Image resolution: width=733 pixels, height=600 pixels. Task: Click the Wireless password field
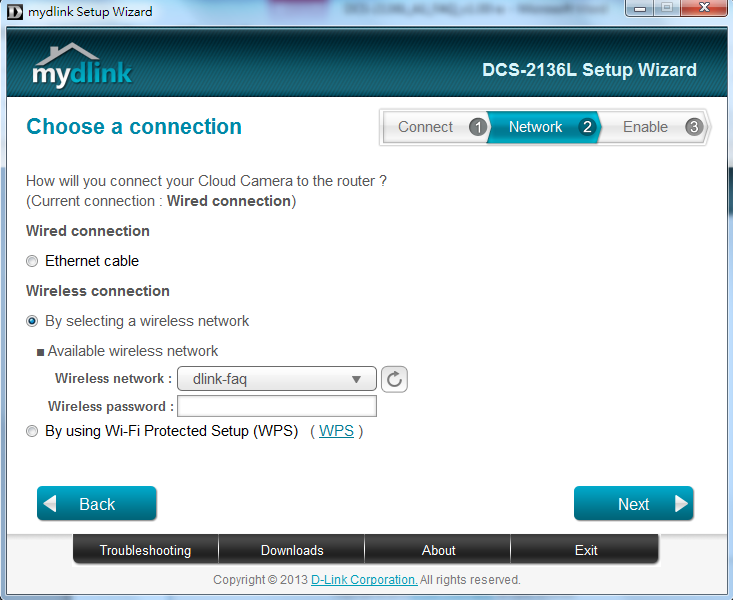(277, 406)
